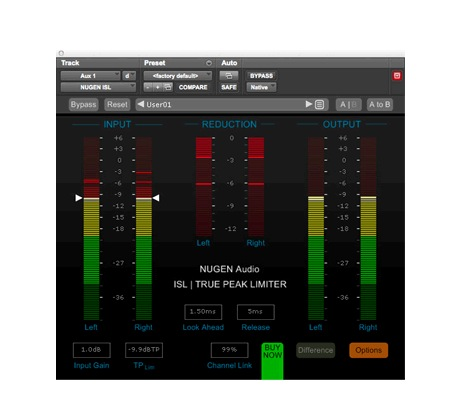Toggle the COMPARE button

click(193, 87)
